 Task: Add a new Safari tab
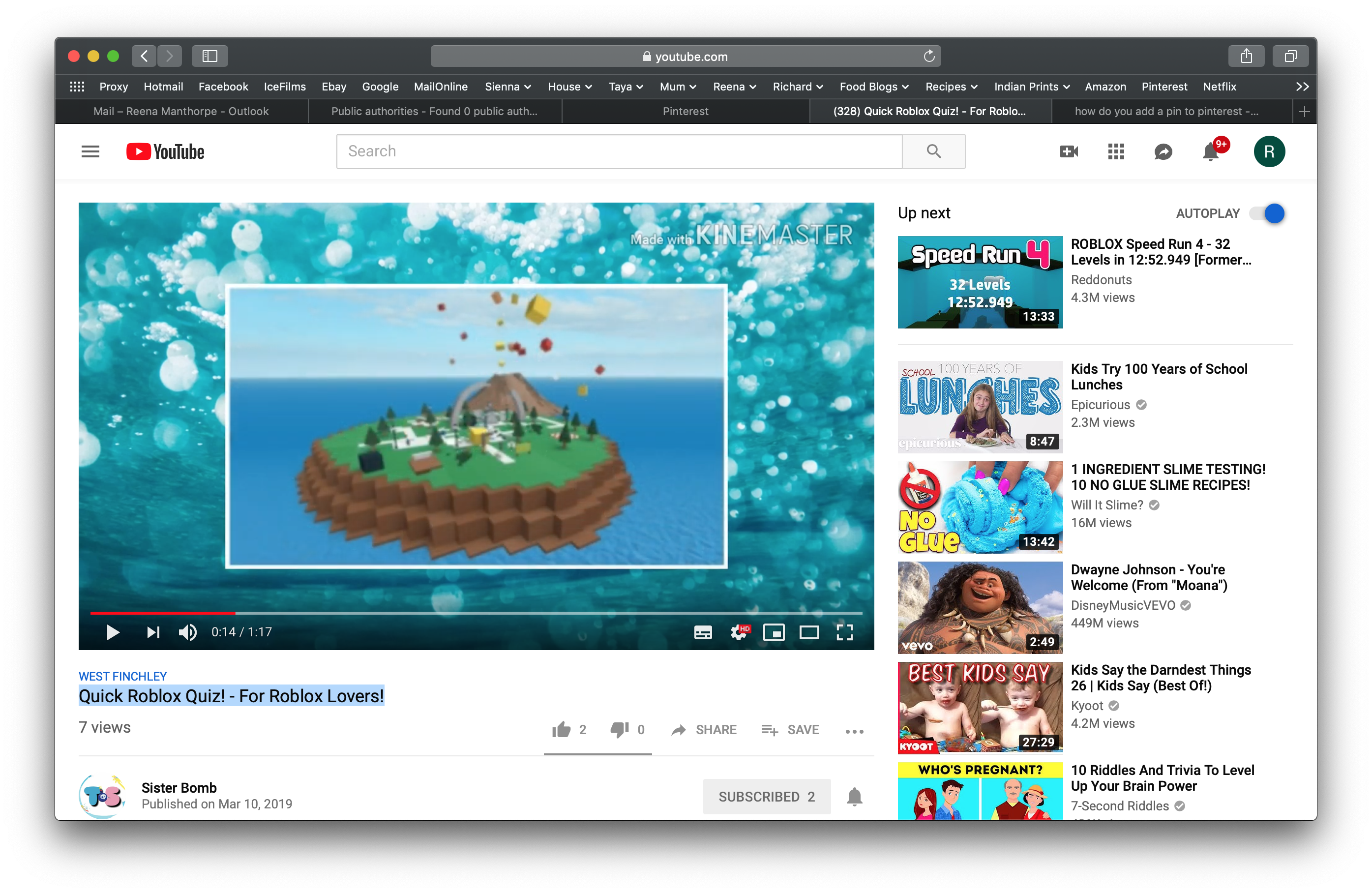(x=1305, y=111)
